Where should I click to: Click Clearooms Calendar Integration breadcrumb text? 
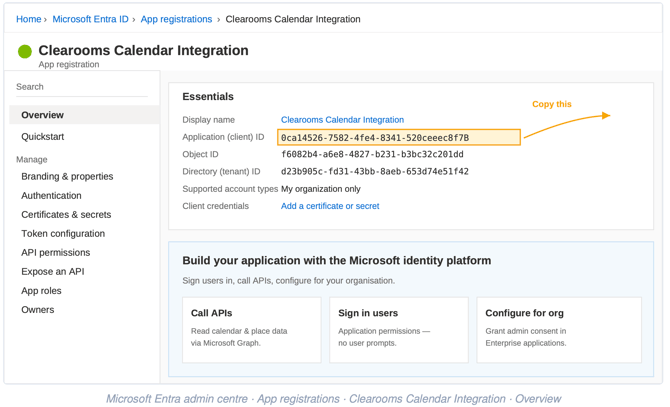(293, 19)
